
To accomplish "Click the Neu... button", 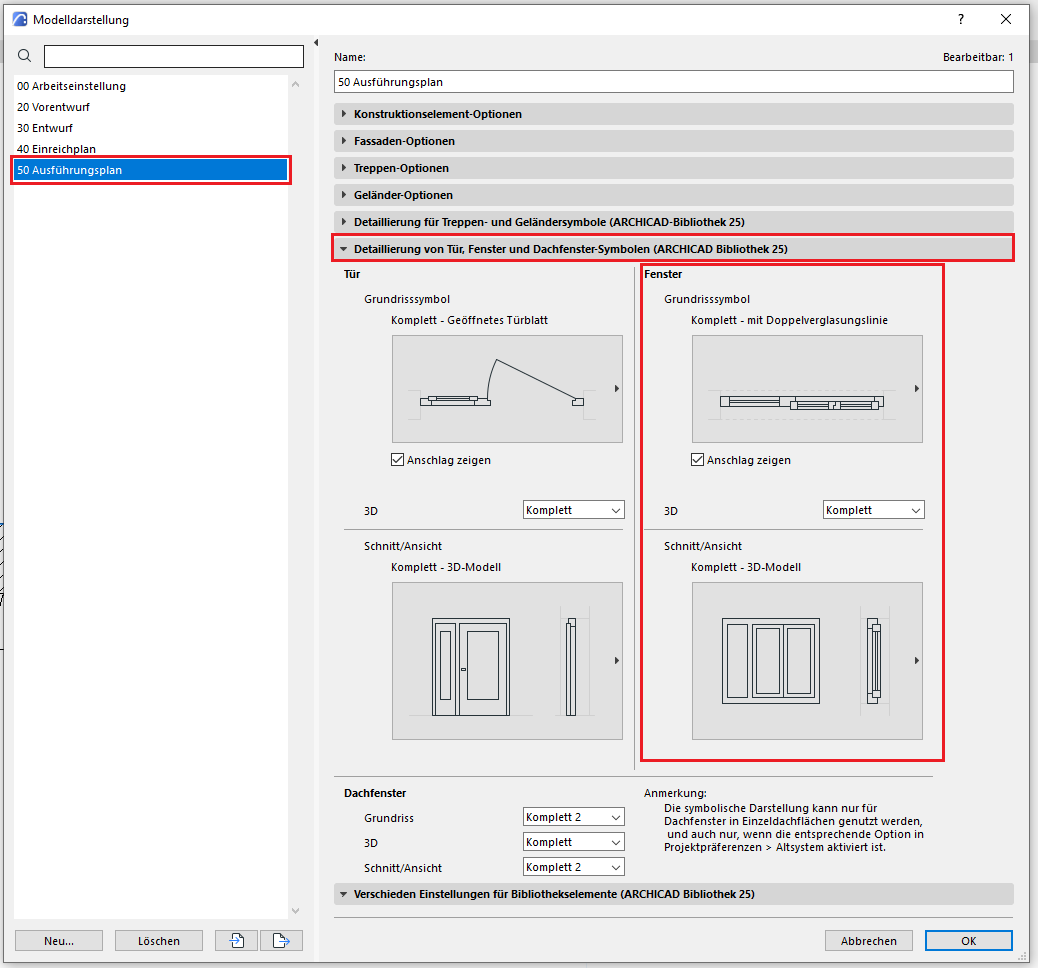I will tap(59, 940).
